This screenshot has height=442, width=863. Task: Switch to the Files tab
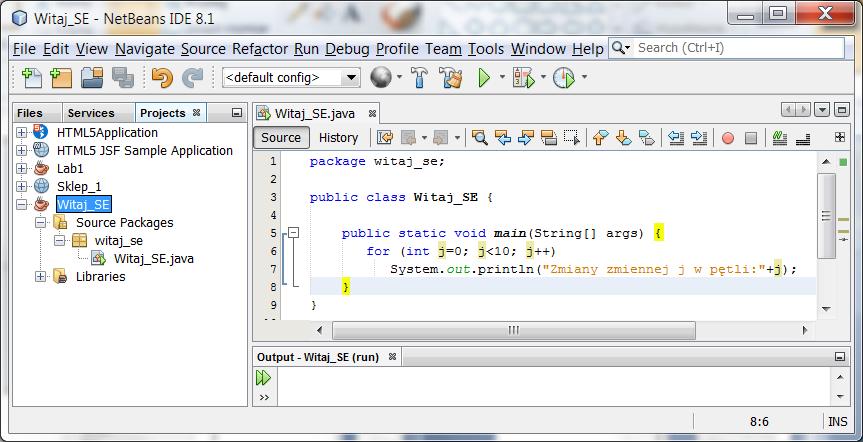click(30, 113)
